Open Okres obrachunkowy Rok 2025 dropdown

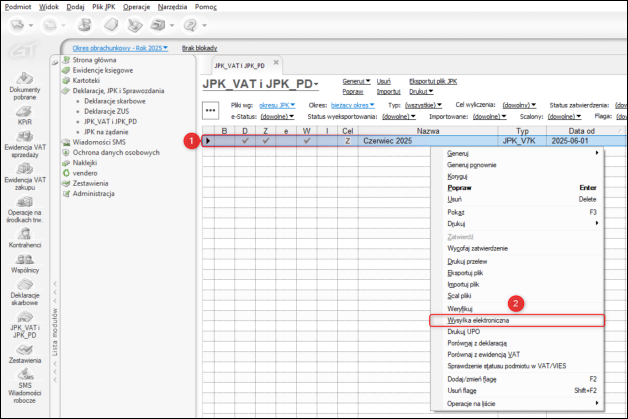120,48
